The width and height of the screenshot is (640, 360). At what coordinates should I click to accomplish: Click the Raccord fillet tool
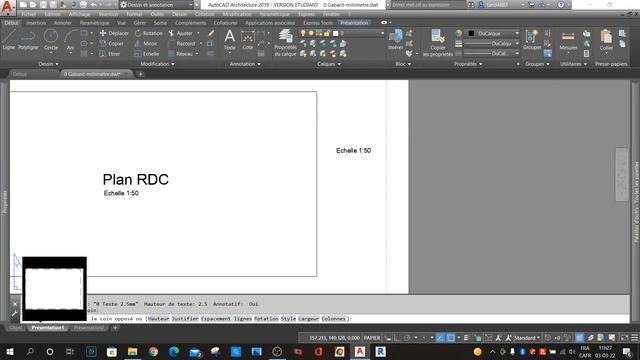(182, 43)
